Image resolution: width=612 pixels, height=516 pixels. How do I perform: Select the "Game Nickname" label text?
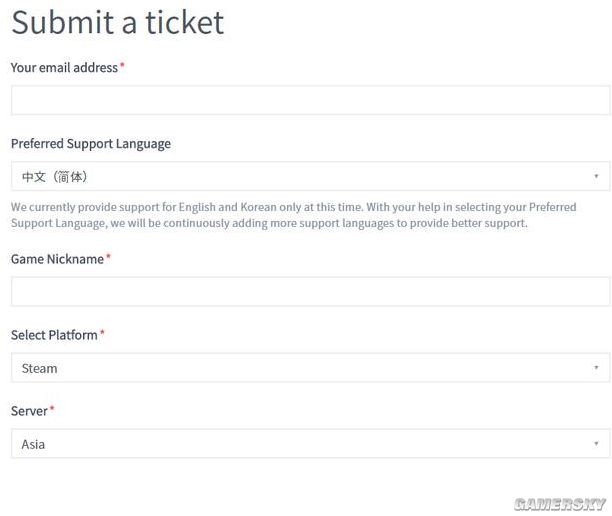(57, 259)
